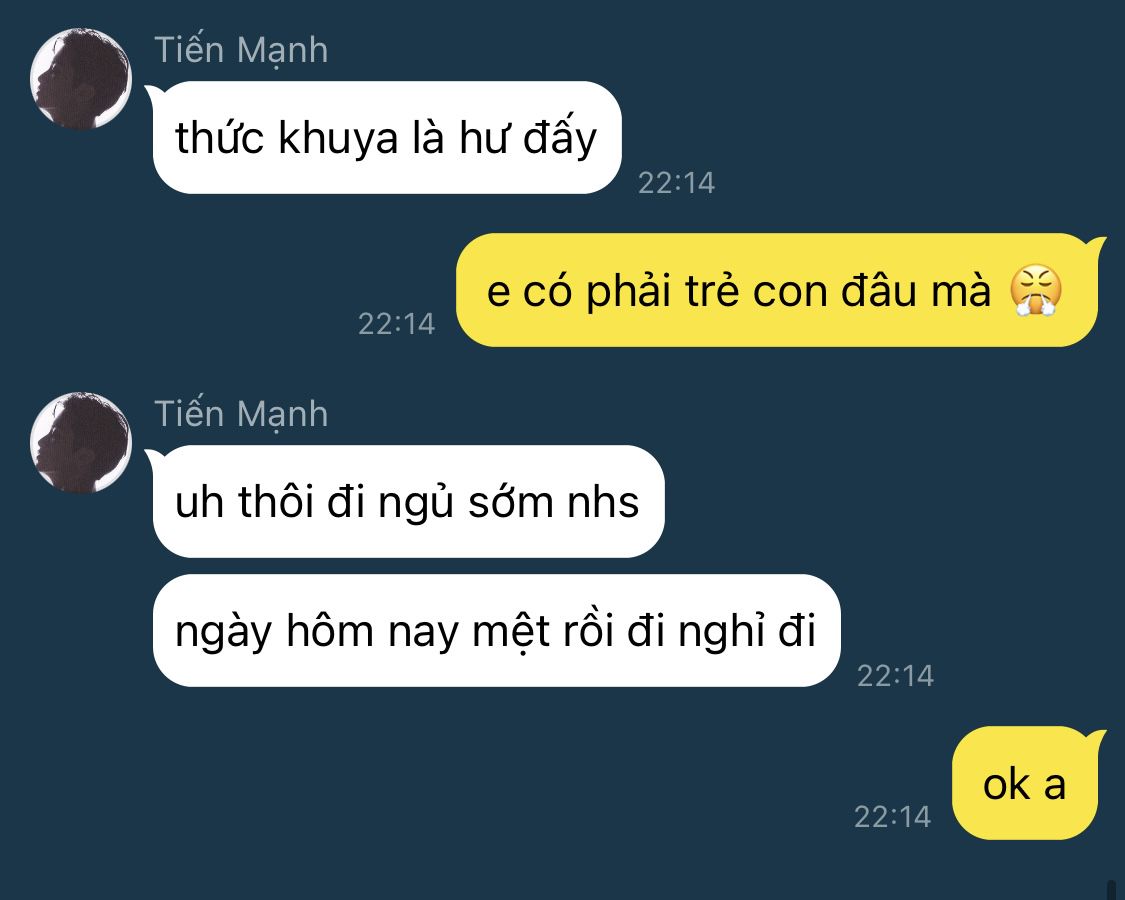Click the word 'khuya' in first message
The image size is (1125, 900).
point(338,138)
